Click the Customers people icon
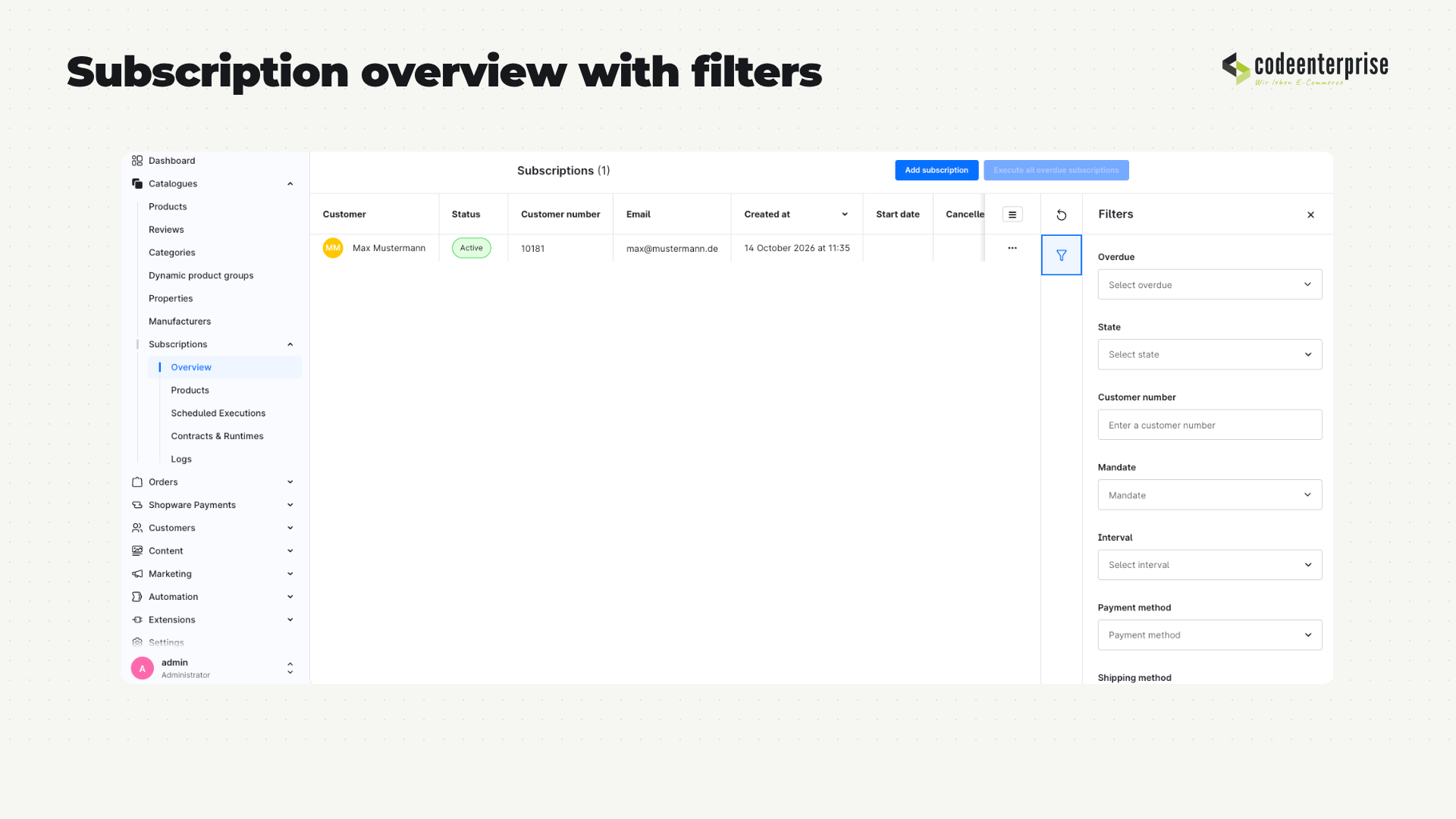 (137, 528)
